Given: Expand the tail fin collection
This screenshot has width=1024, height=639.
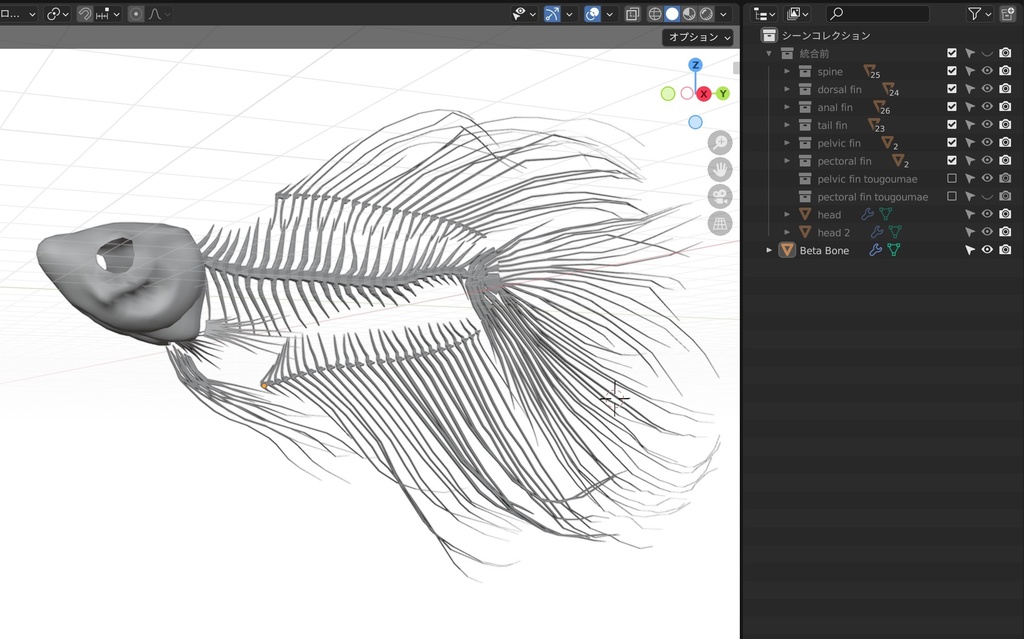Looking at the screenshot, I should click(x=789, y=125).
